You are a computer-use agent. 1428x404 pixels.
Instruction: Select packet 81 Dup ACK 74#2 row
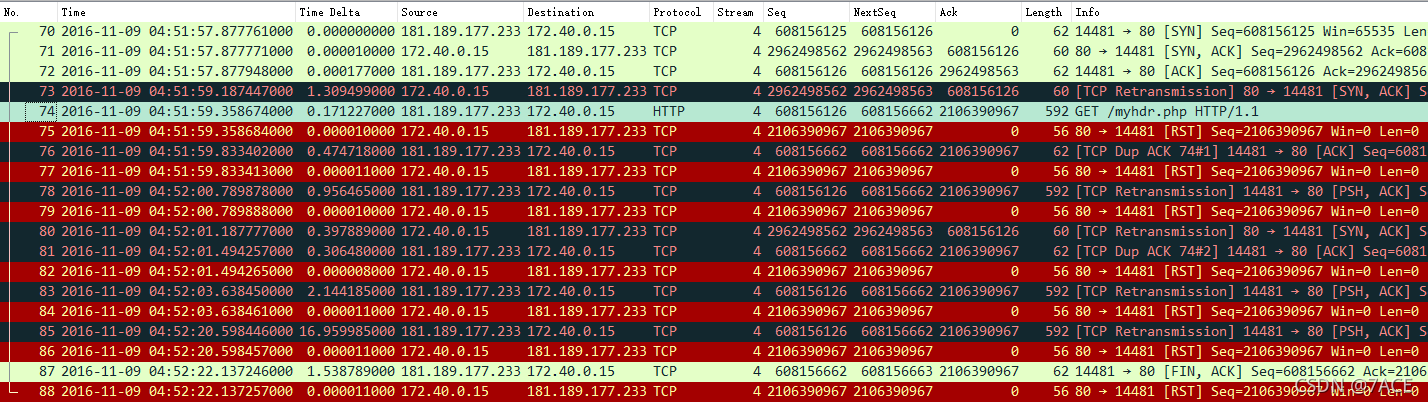[x=714, y=251]
